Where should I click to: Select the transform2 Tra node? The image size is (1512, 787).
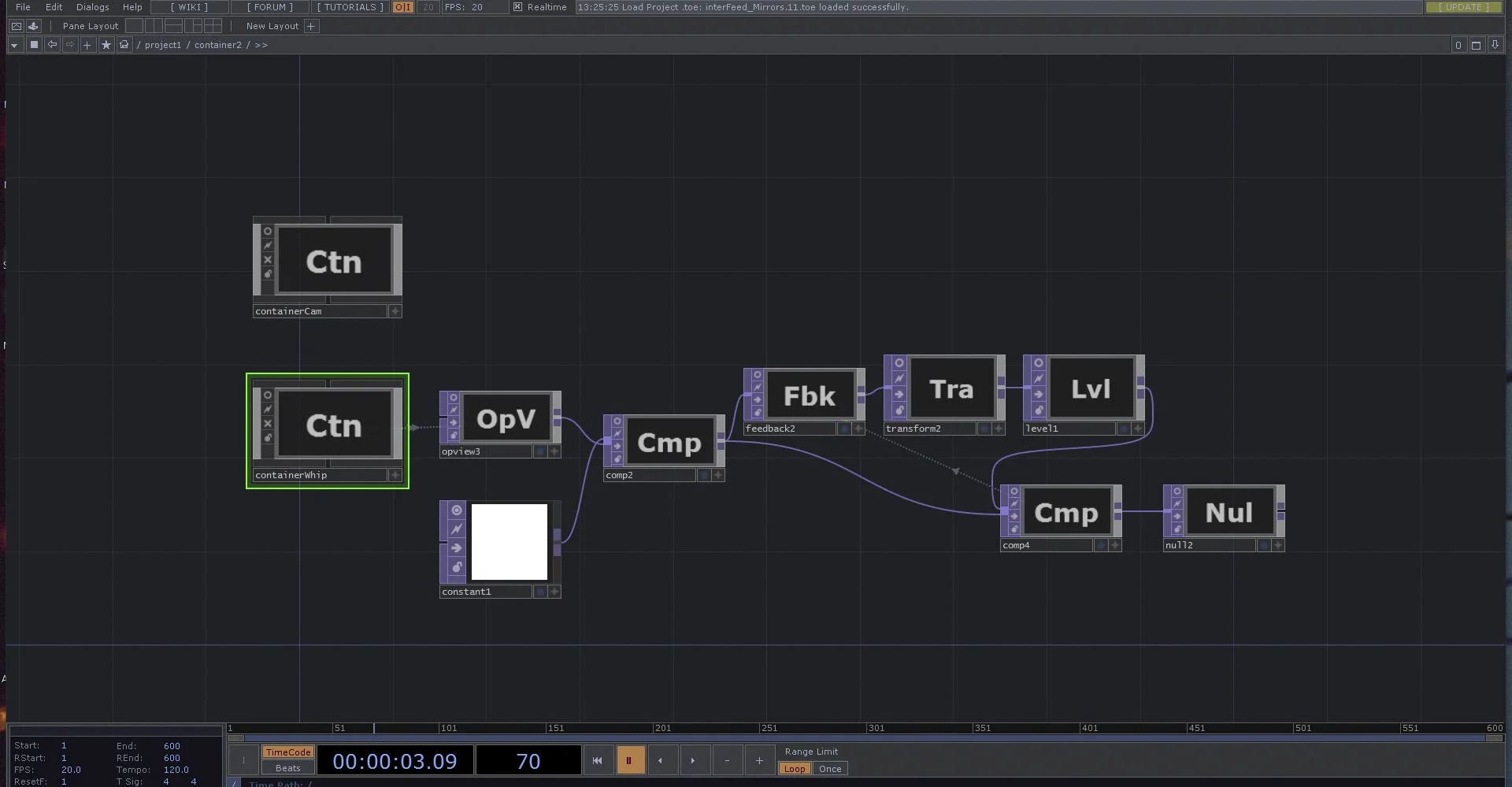[951, 388]
